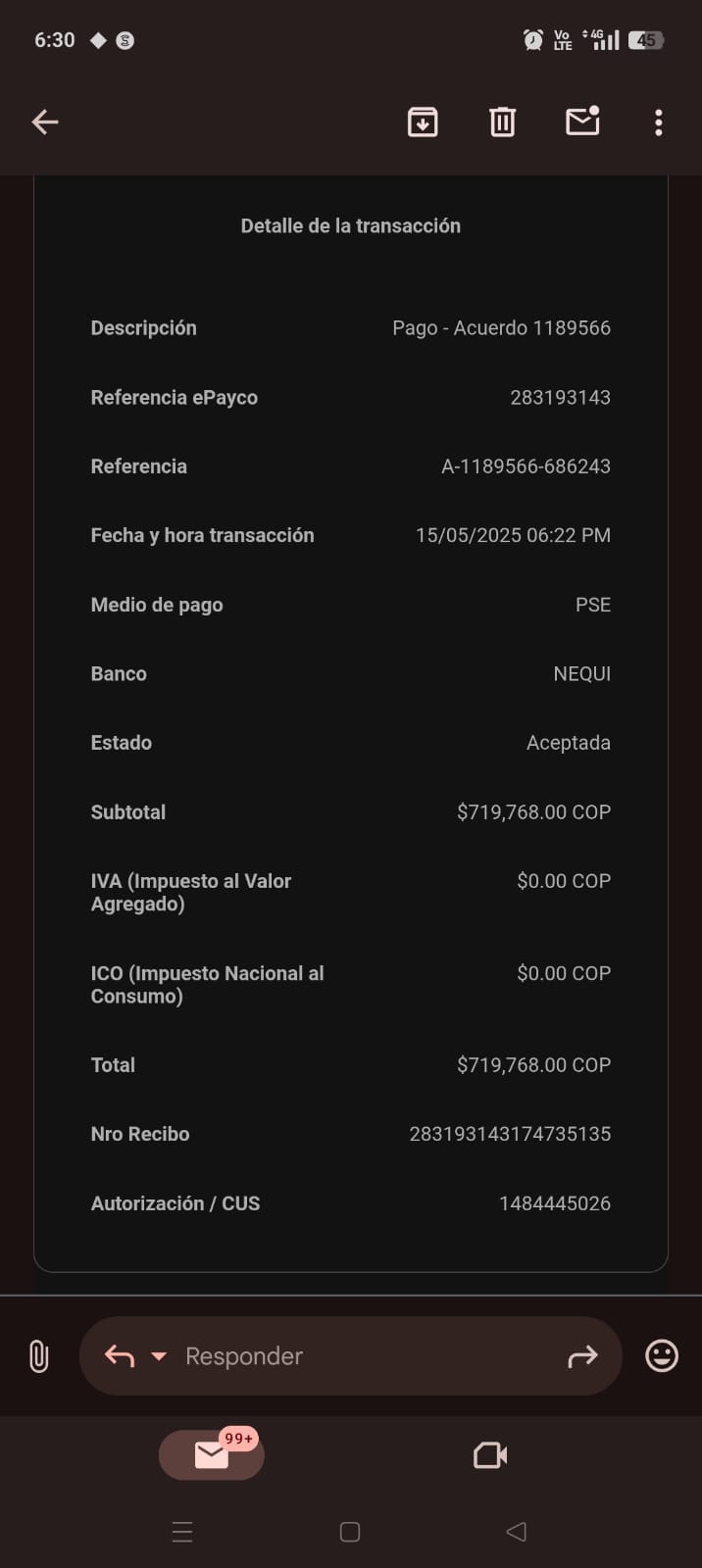Screen dimensions: 702x1568
Task: Archive this email
Action: (423, 122)
